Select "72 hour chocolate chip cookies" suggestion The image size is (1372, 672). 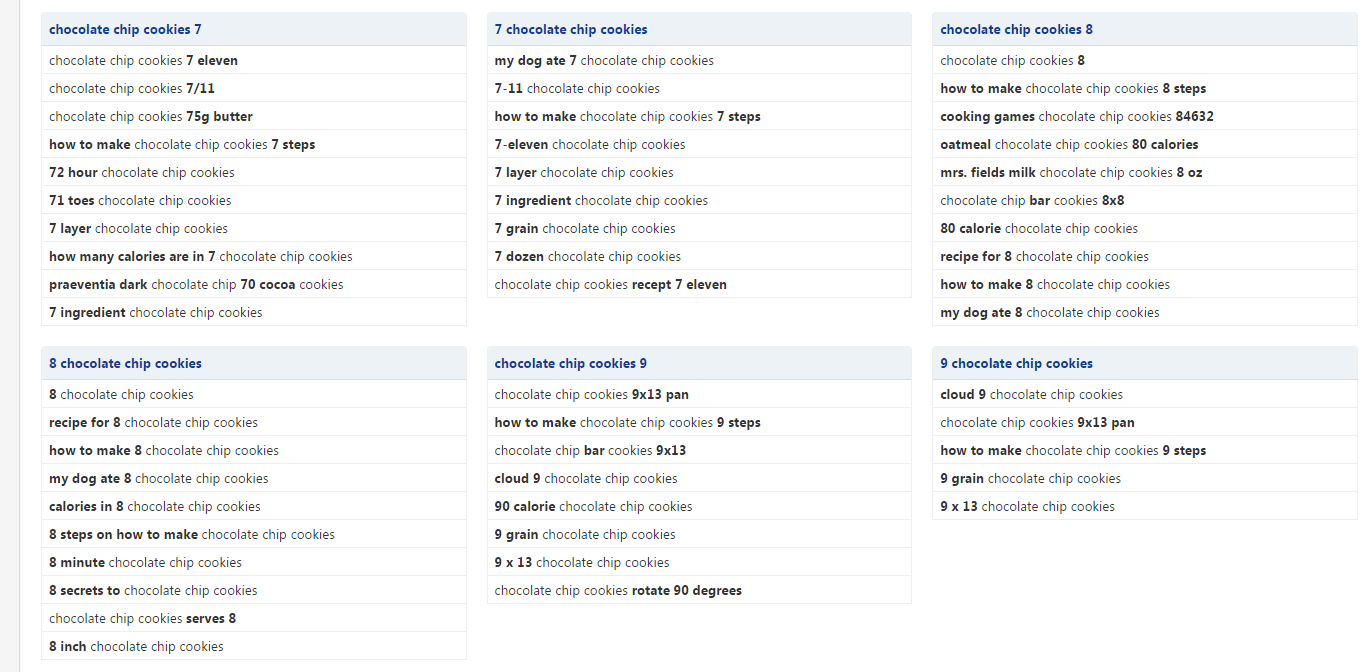[142, 173]
